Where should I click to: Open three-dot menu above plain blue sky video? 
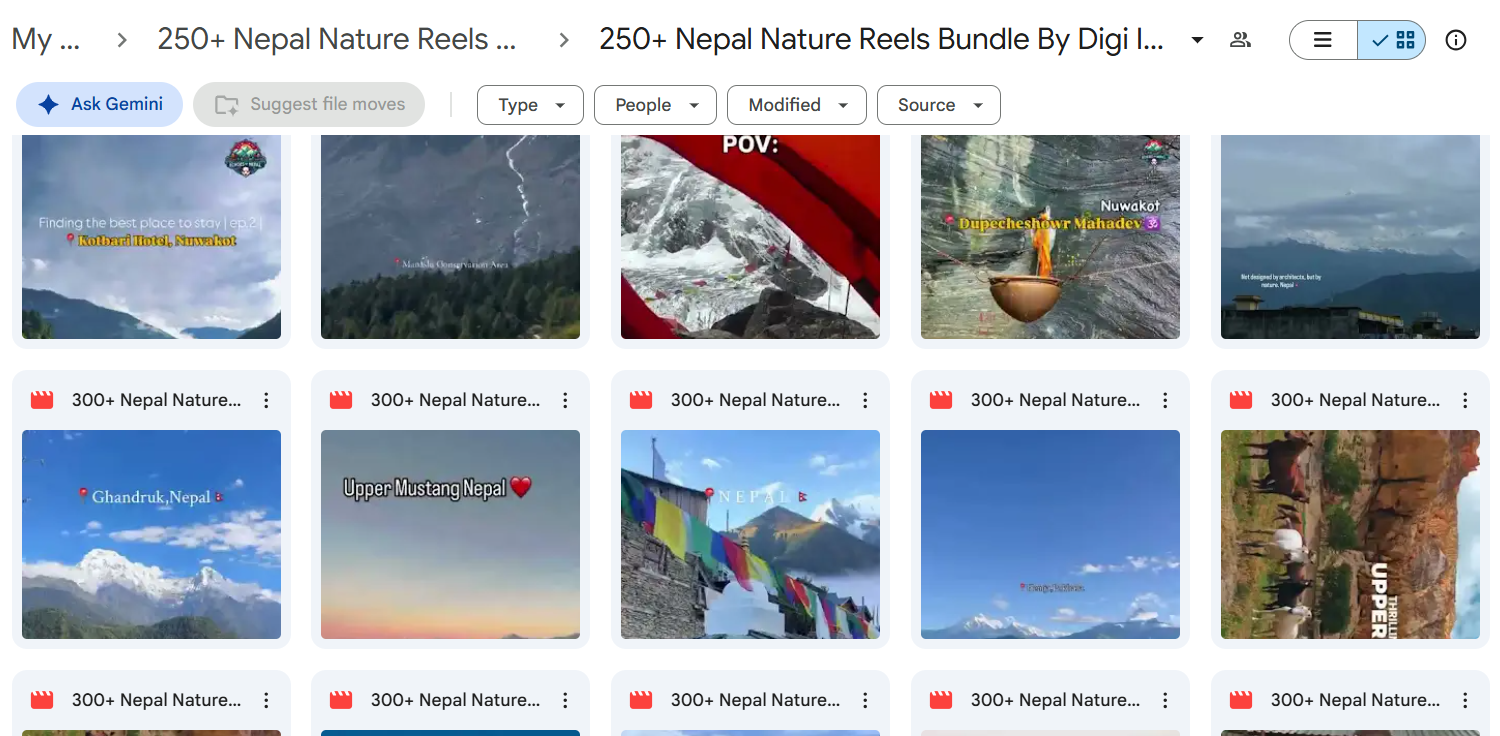pyautogui.click(x=1165, y=400)
